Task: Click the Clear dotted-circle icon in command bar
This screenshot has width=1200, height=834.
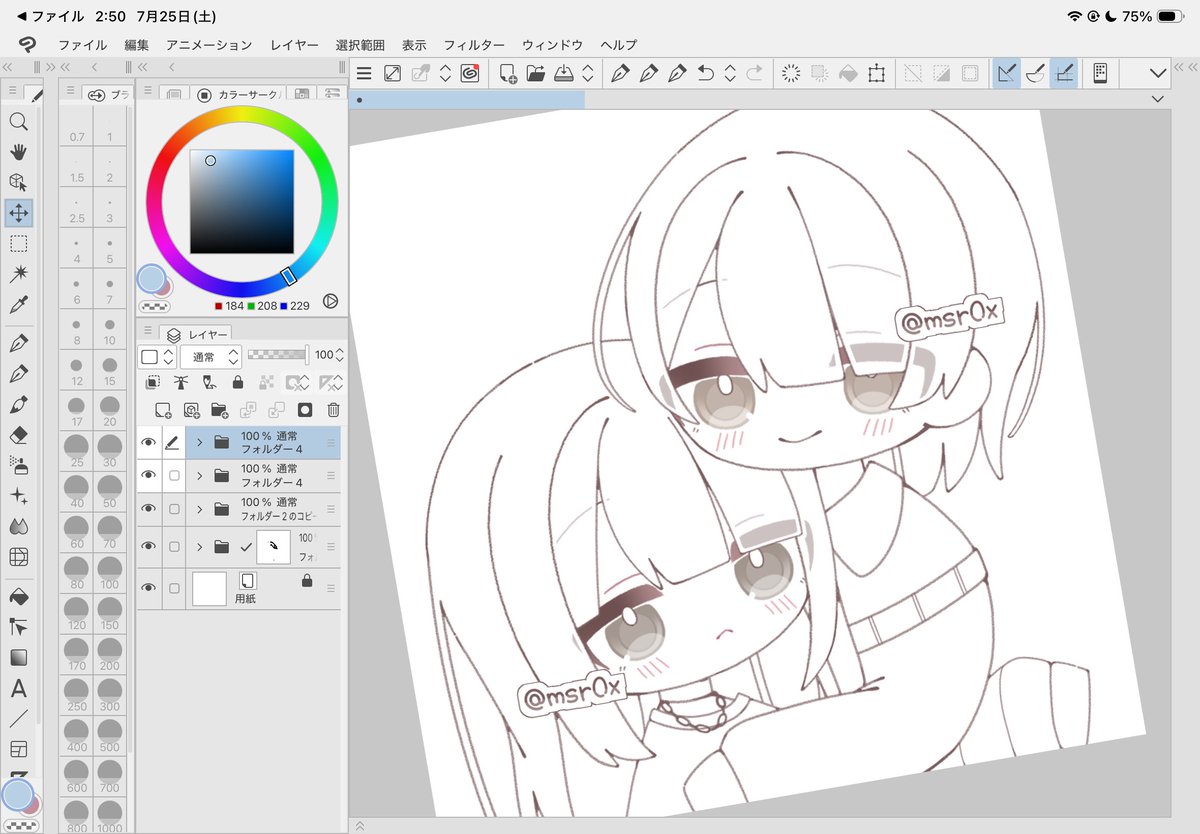Action: tap(791, 73)
